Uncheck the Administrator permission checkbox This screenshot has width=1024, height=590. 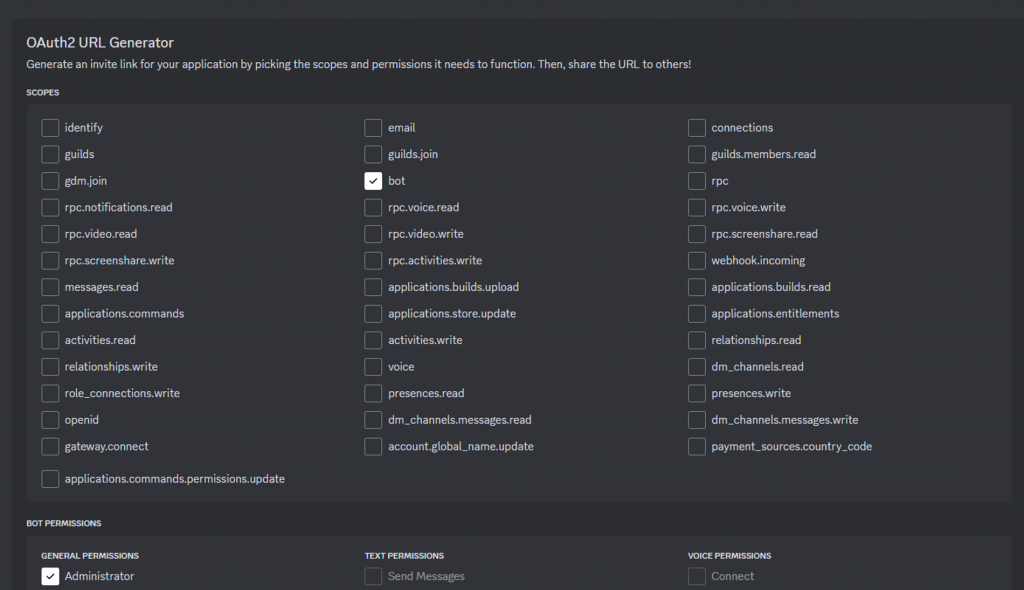[50, 576]
